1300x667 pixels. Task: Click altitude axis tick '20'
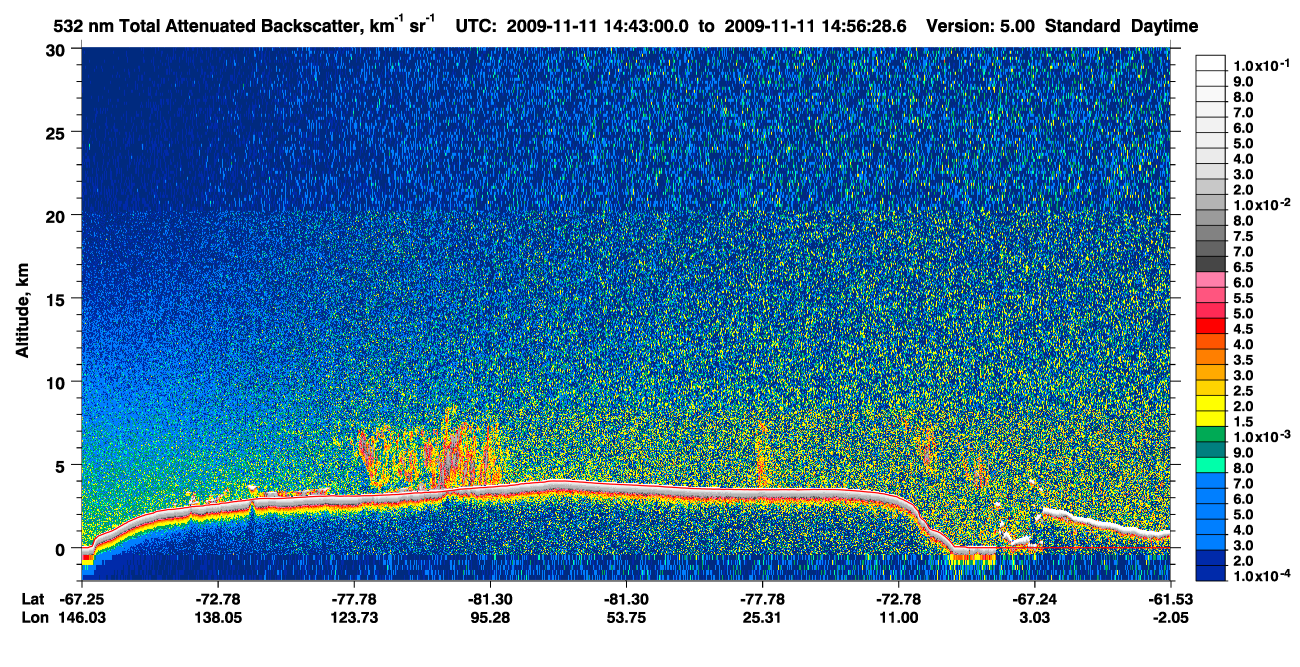pos(56,215)
